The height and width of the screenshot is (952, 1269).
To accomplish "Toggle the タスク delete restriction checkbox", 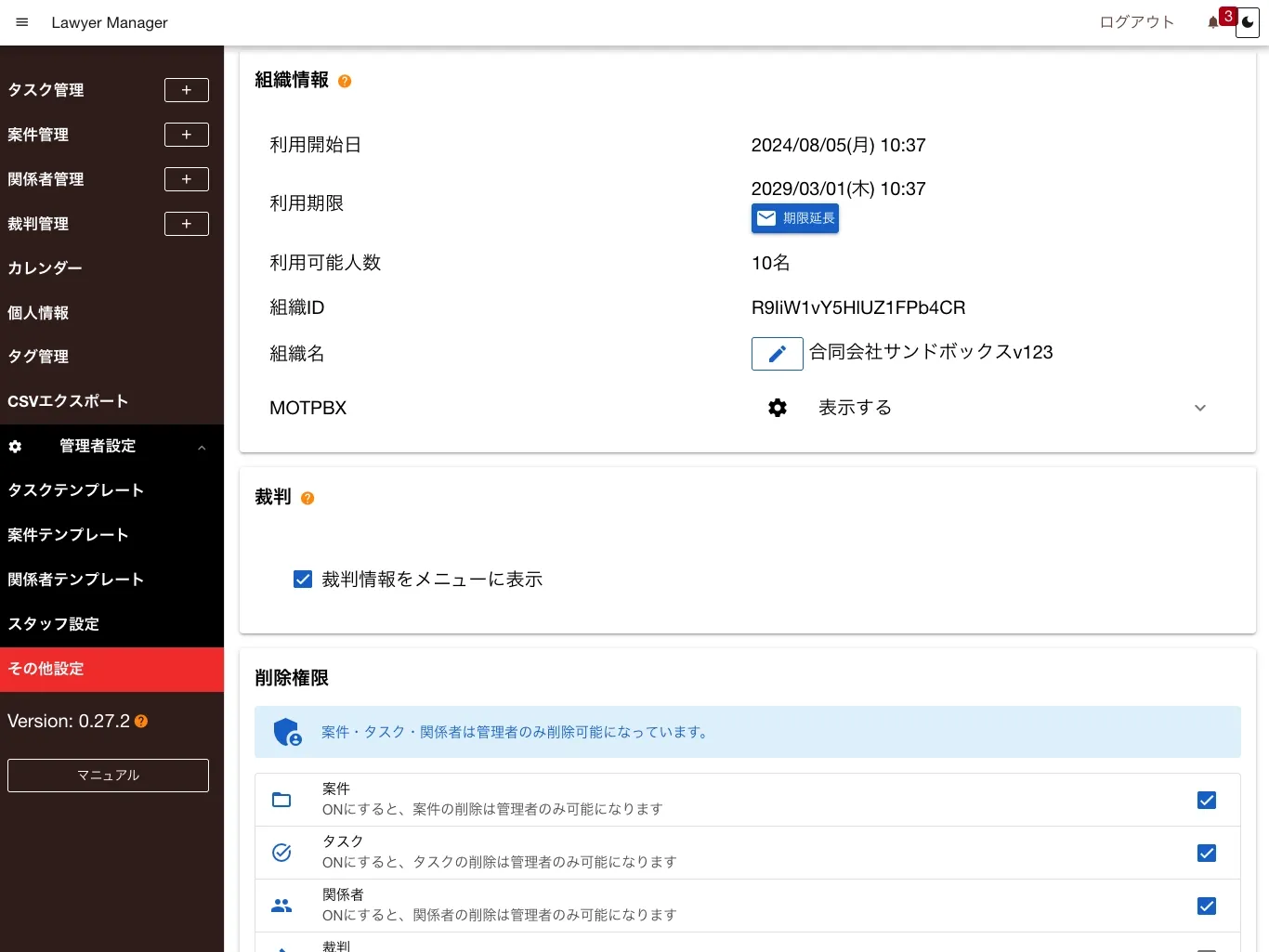I will 1207,854.
